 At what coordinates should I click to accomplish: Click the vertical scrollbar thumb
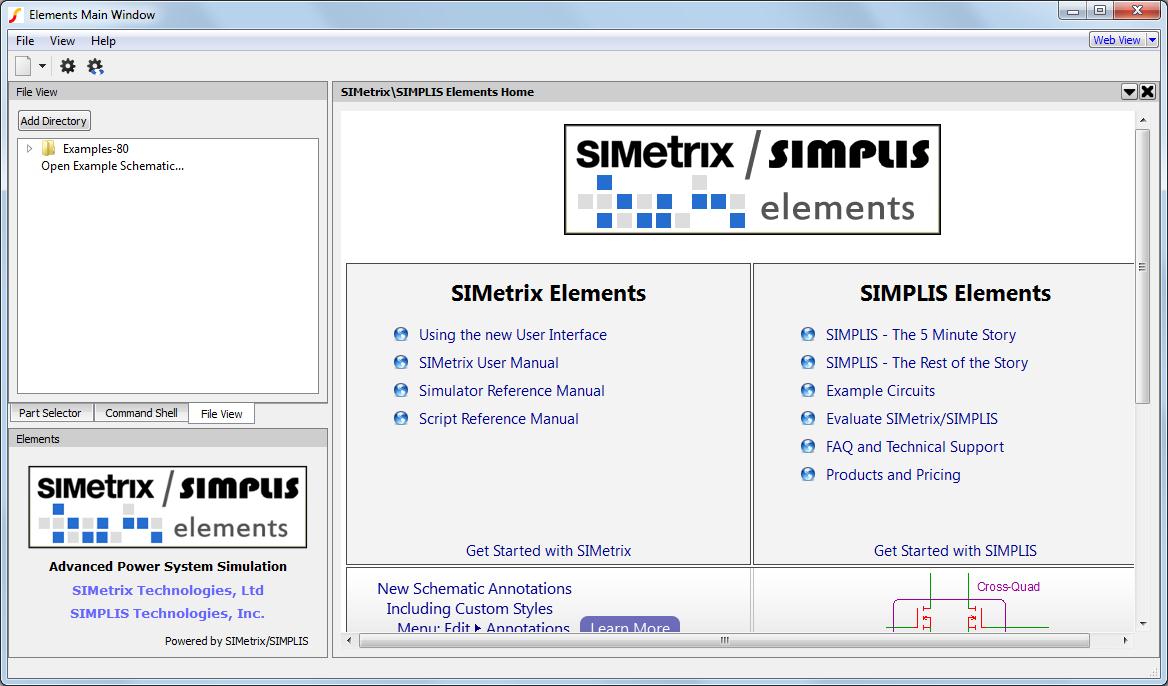pos(1143,267)
